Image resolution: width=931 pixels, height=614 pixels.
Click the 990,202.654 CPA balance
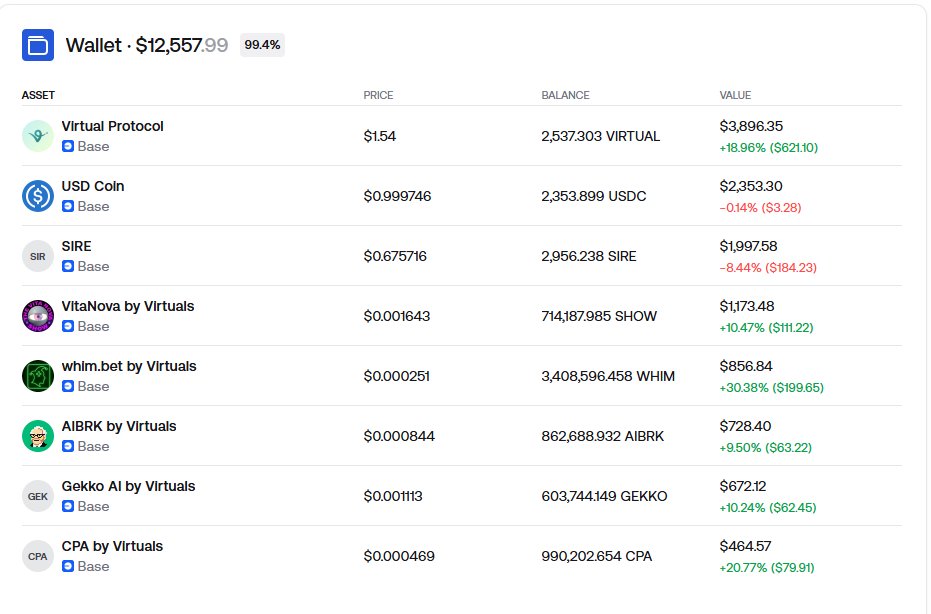click(x=597, y=556)
